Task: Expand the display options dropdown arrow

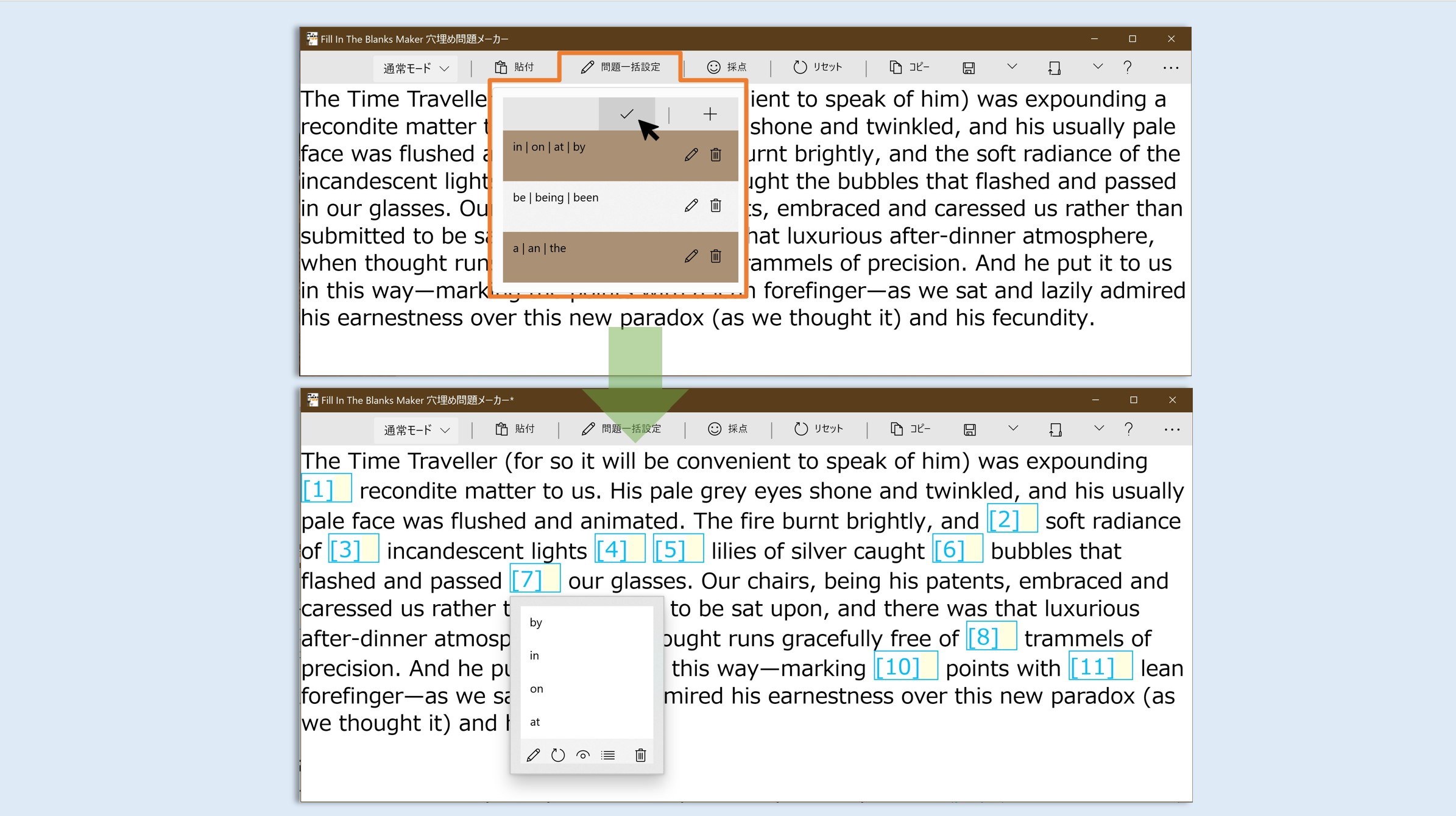Action: 1097,67
